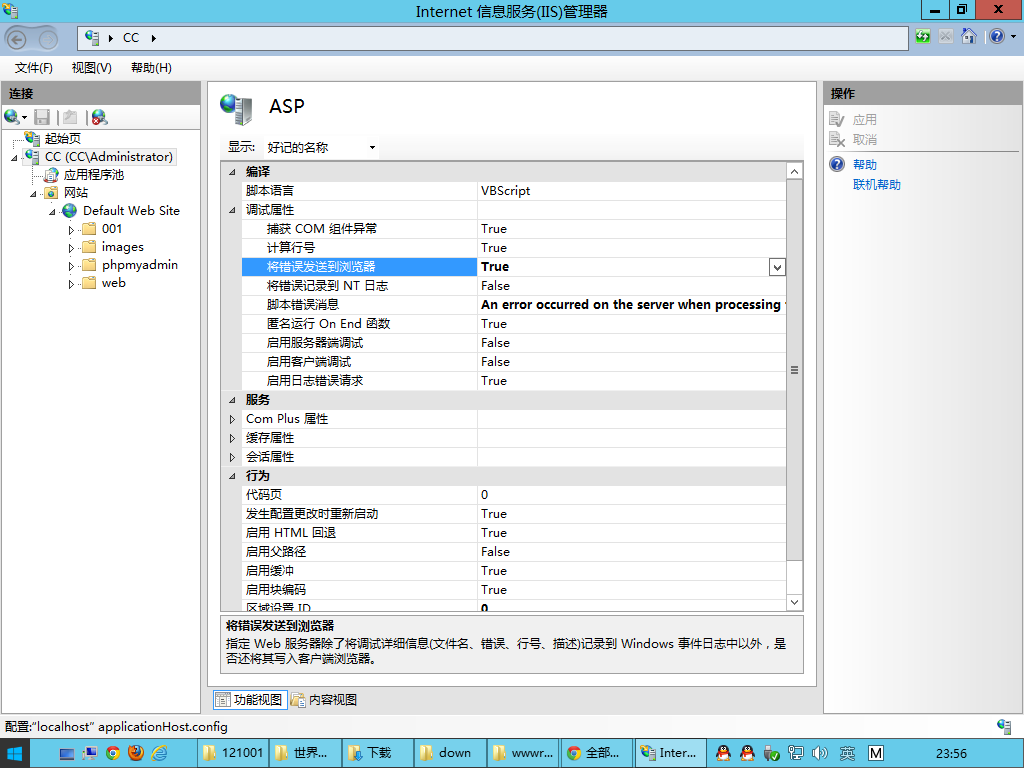Select the web folder in the tree
Viewport: 1024px width, 768px height.
pyautogui.click(x=114, y=283)
